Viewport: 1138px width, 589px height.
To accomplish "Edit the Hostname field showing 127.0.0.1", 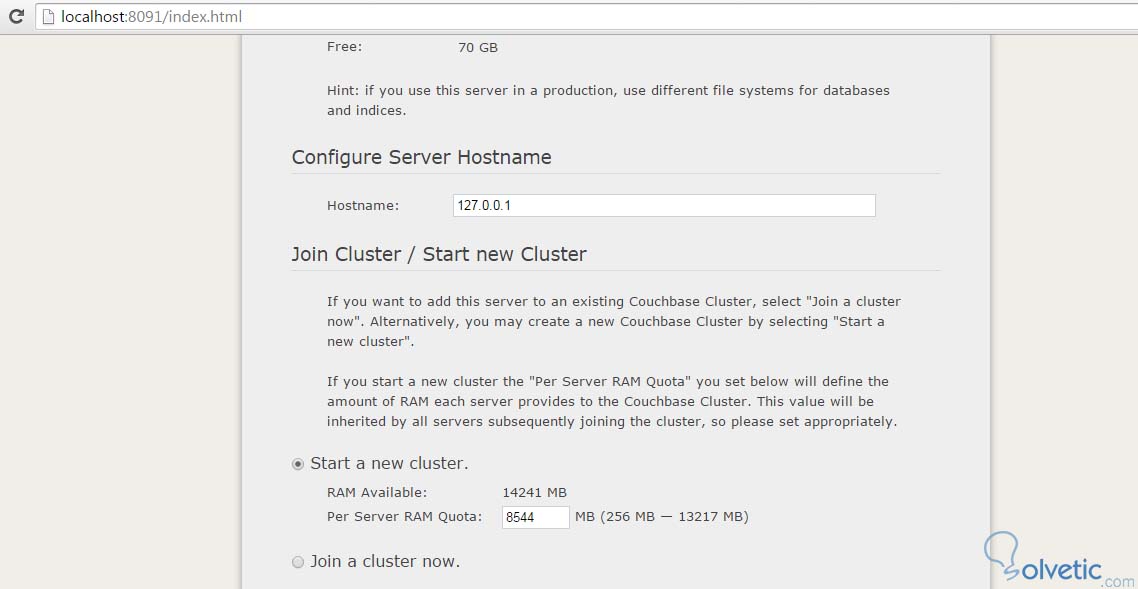I will point(664,205).
